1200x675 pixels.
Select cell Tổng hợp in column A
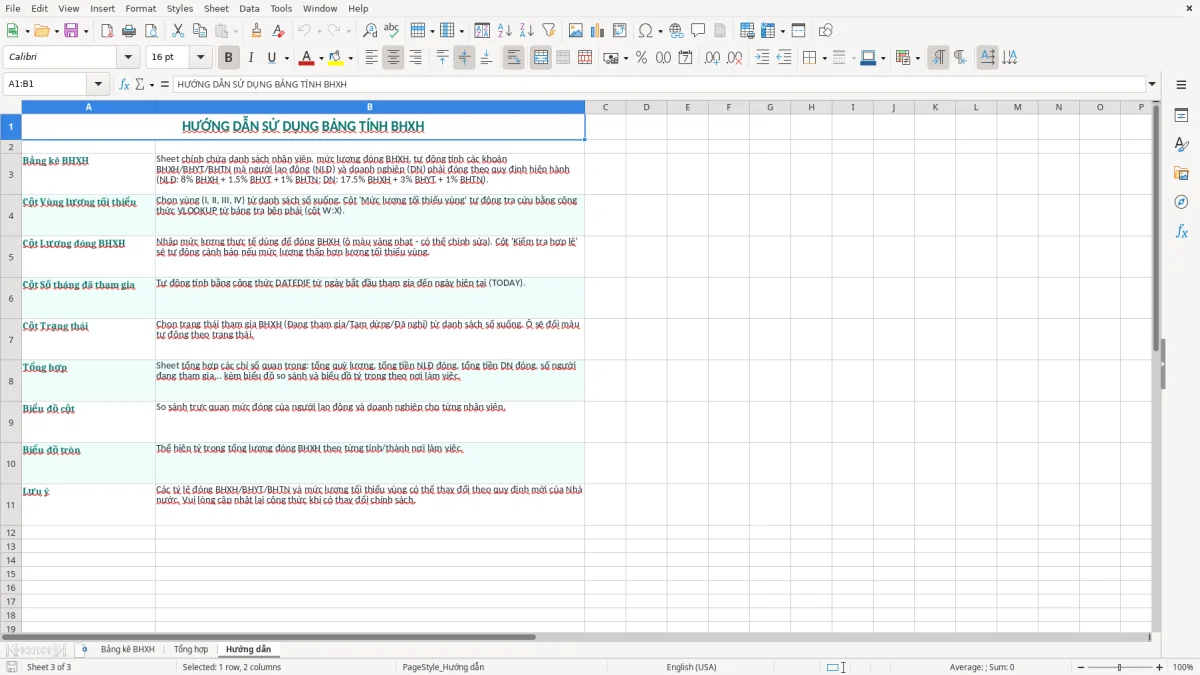(x=88, y=381)
